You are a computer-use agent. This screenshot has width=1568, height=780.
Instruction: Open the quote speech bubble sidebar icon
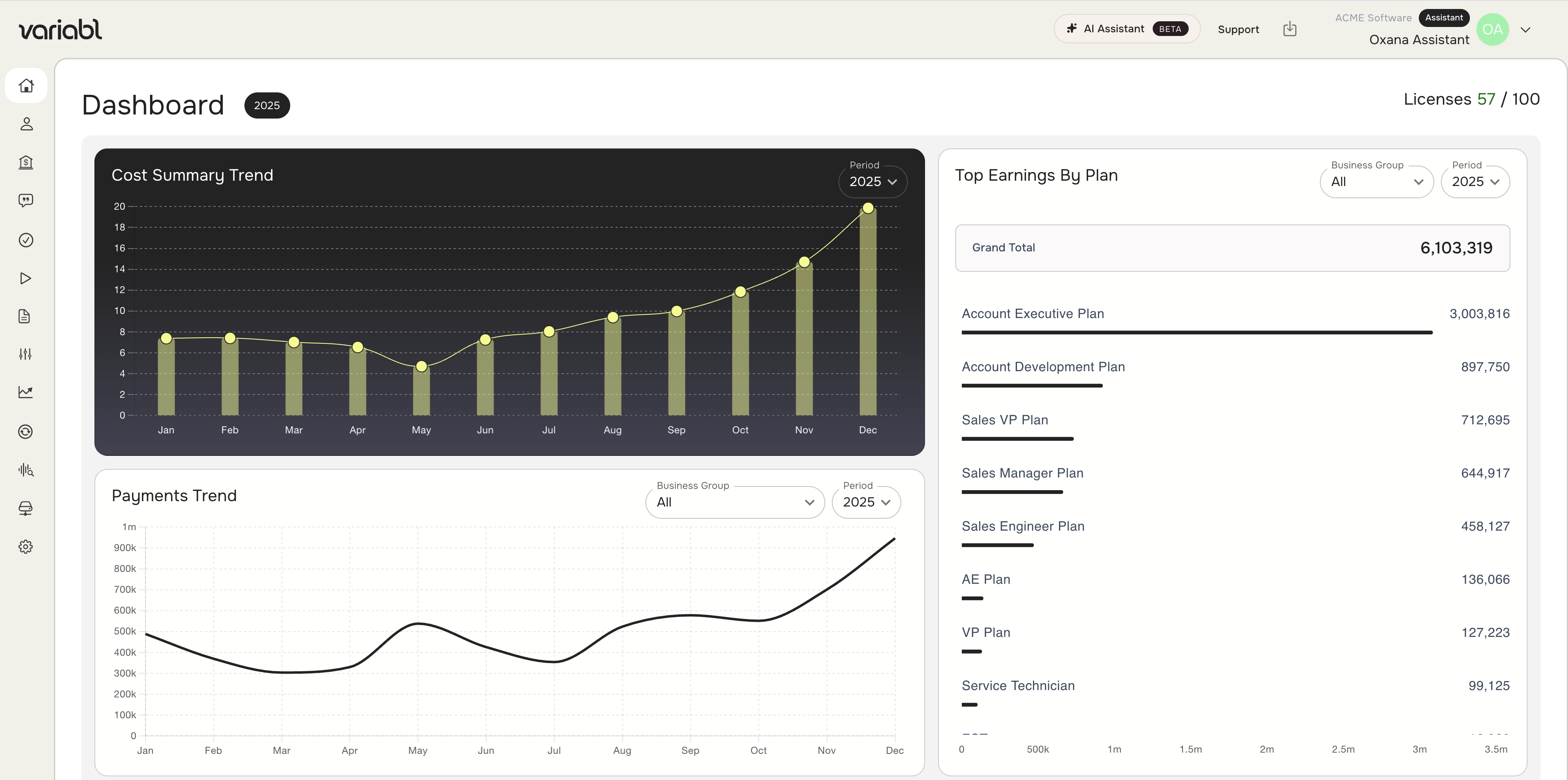[26, 201]
